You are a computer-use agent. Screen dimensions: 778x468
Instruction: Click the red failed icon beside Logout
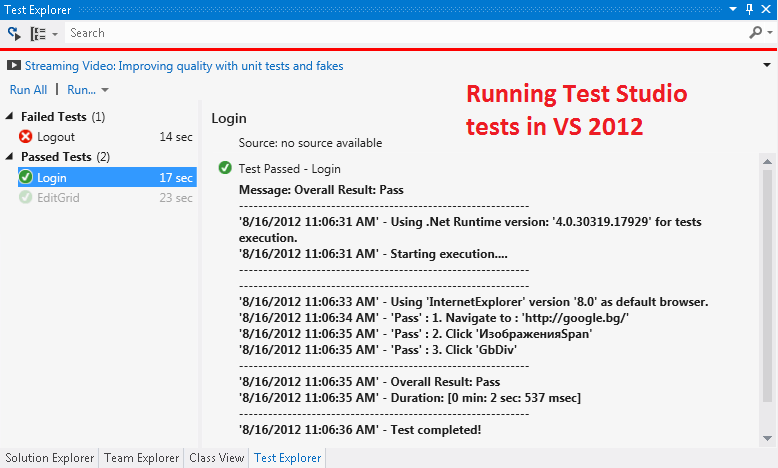(25, 136)
